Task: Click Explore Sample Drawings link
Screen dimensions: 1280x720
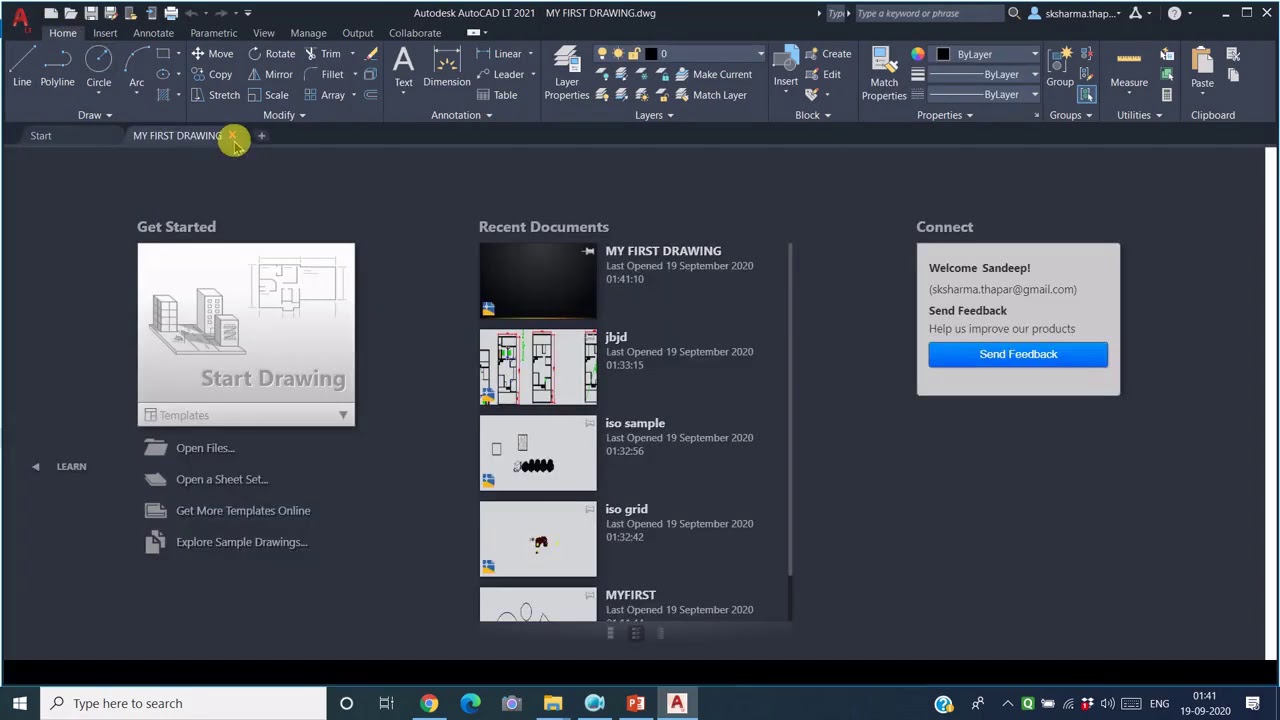Action: [242, 542]
